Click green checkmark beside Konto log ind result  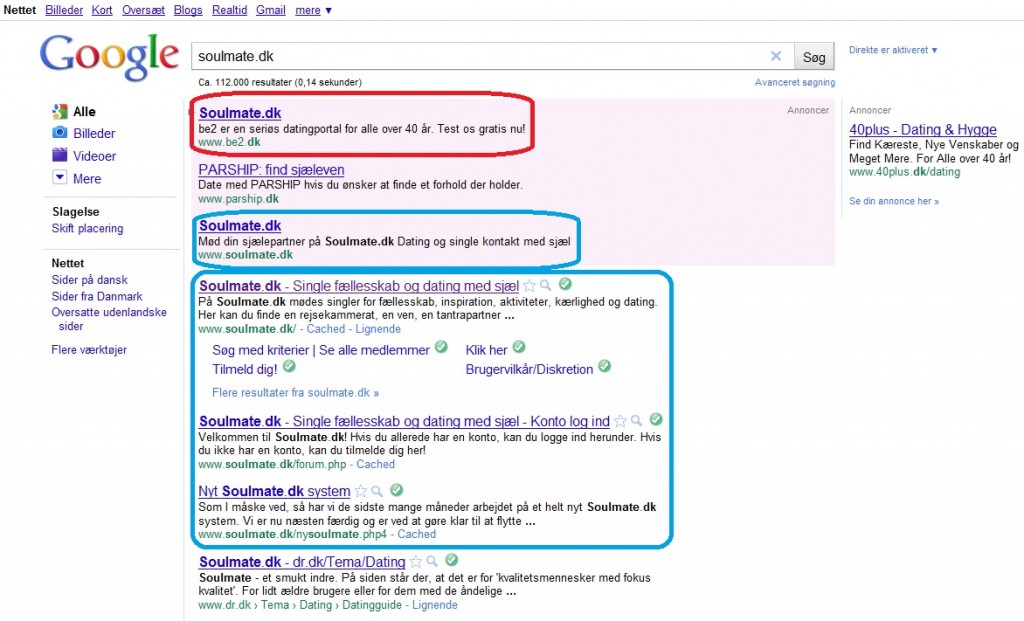click(x=656, y=419)
